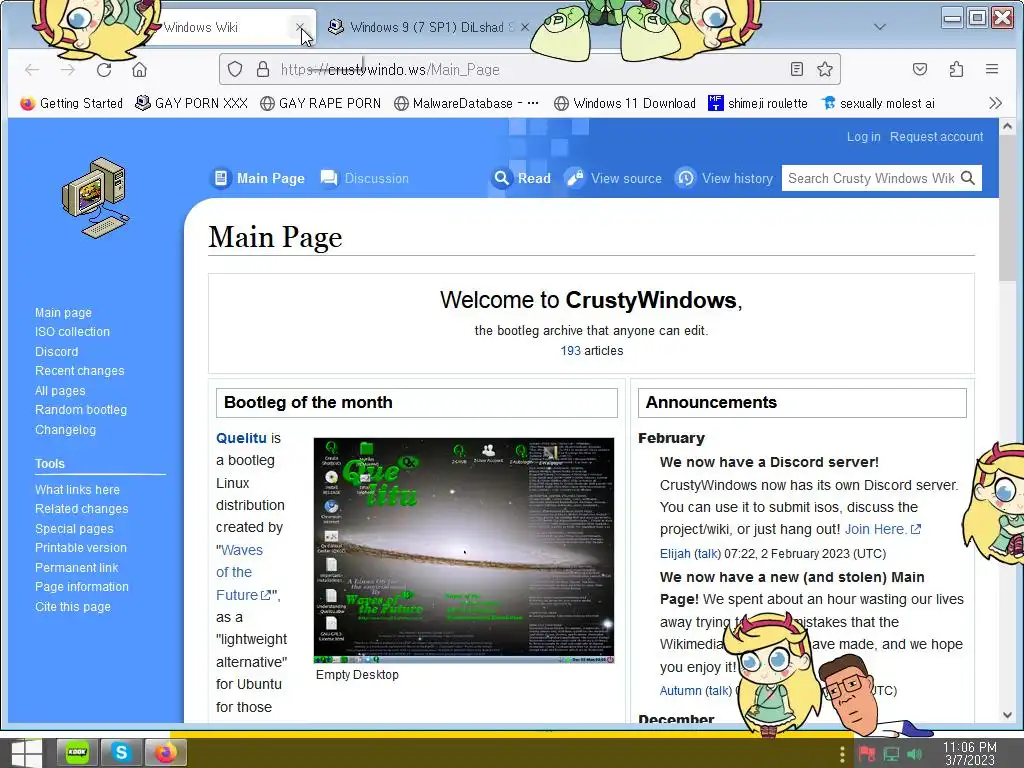Screen dimensions: 1024x768
Task: Open the extensions puzzle icon
Action: tap(956, 69)
